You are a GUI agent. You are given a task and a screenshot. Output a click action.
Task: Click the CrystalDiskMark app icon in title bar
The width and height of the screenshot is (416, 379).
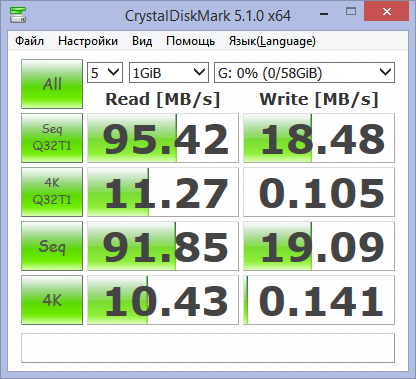point(18,15)
